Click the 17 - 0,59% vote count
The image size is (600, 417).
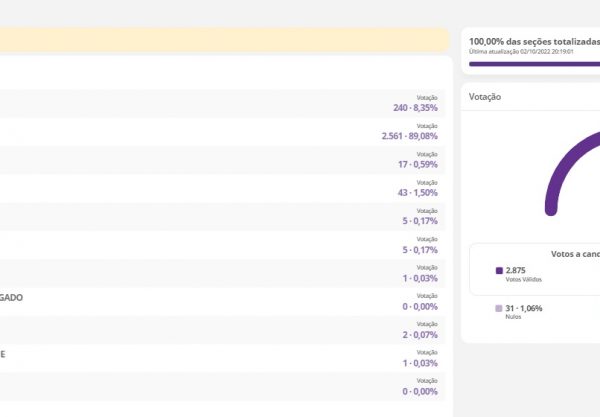coord(417,164)
